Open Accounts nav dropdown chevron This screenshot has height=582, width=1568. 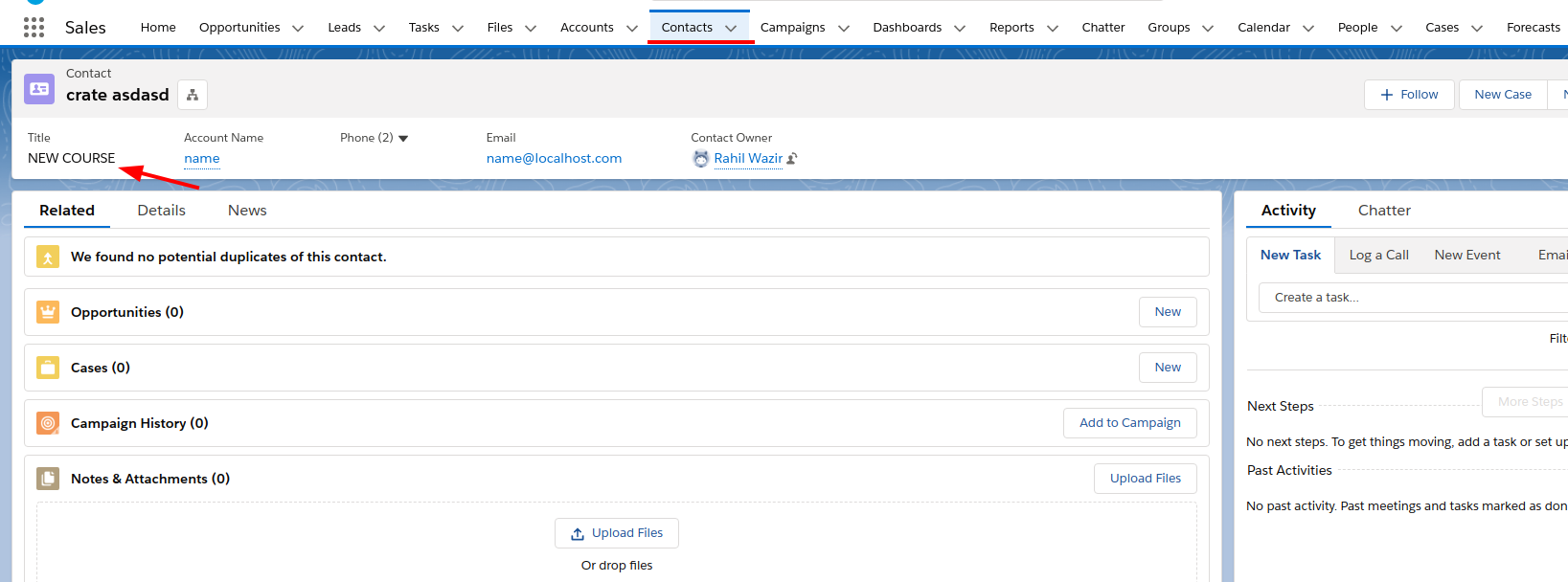pyautogui.click(x=632, y=29)
